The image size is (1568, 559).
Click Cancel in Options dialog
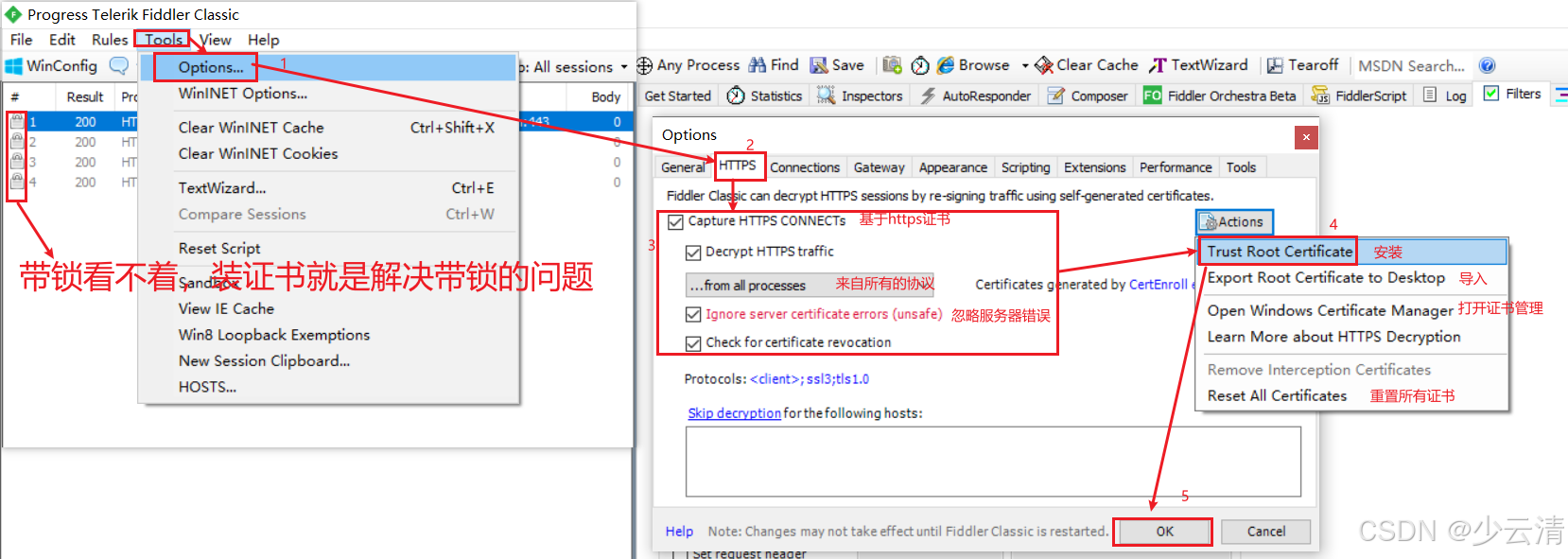click(x=1265, y=532)
